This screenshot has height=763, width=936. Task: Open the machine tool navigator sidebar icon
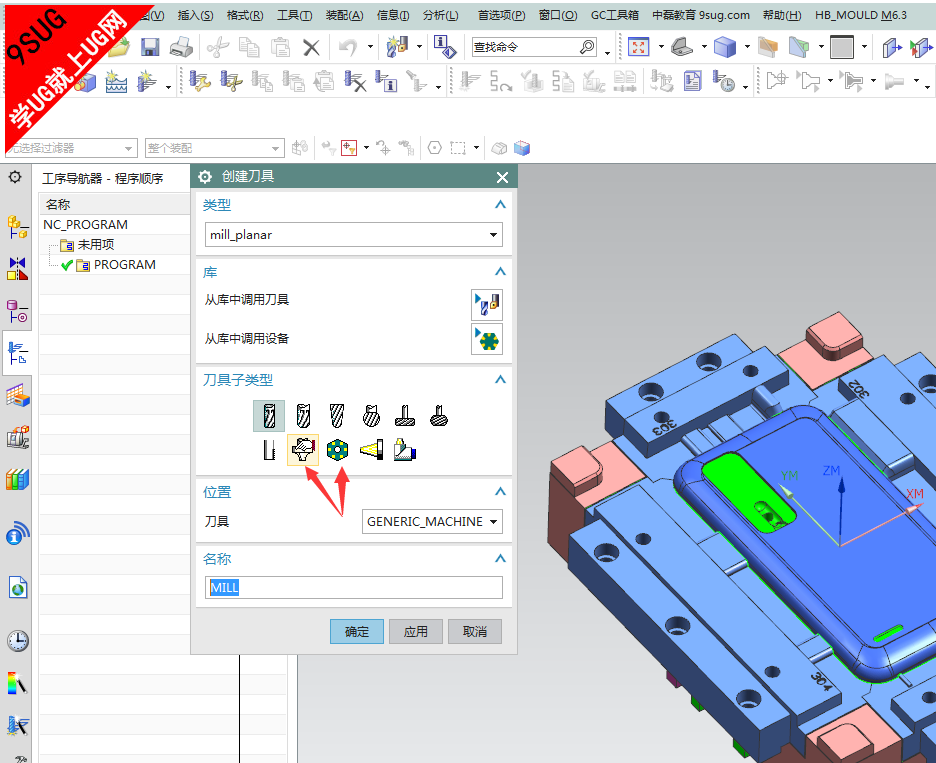tap(18, 438)
